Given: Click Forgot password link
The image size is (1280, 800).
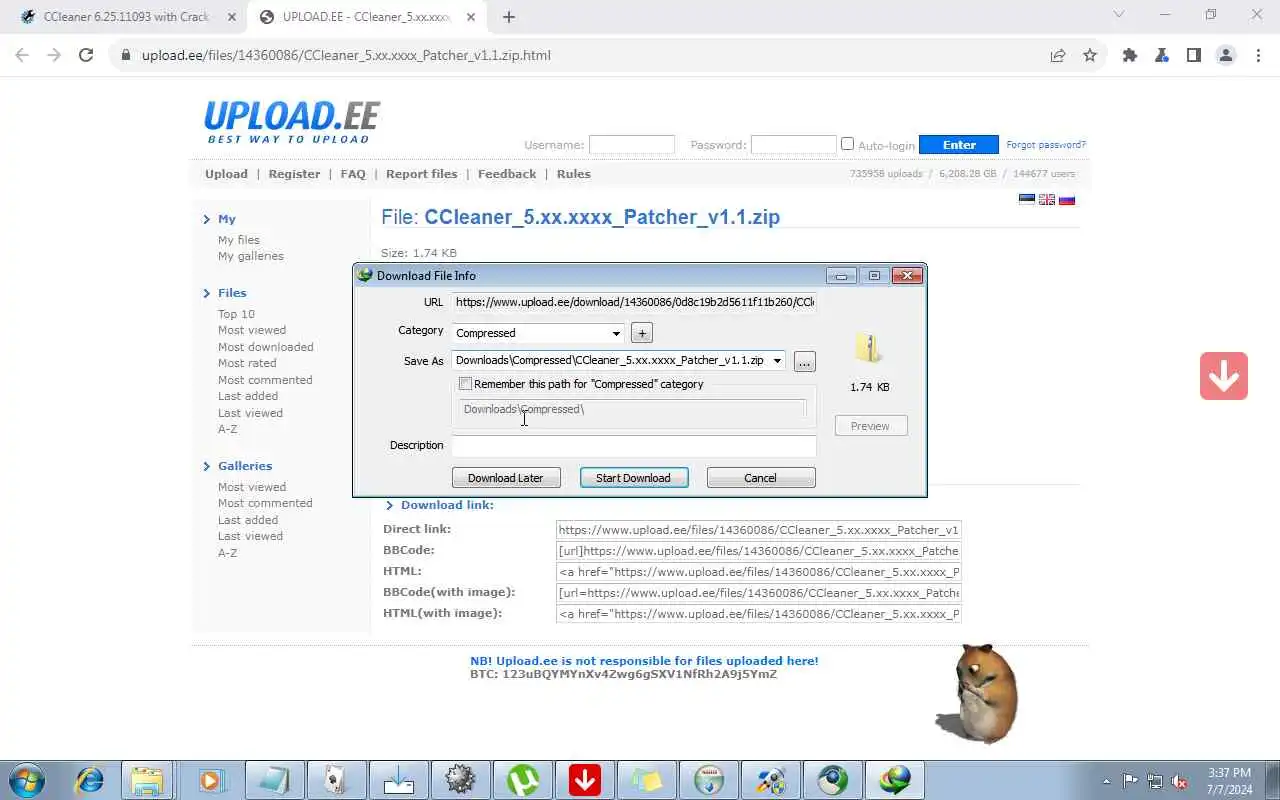Looking at the screenshot, I should [1046, 145].
